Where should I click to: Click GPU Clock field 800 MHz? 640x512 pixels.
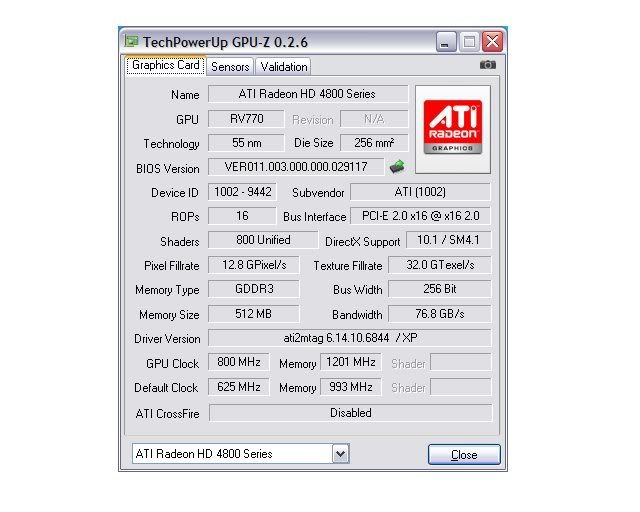click(x=239, y=362)
